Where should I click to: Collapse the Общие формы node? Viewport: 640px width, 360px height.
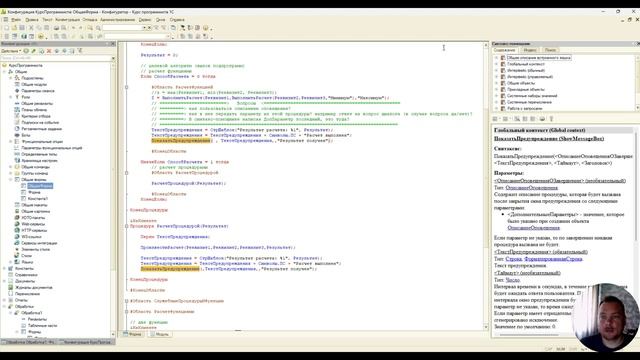point(11,179)
